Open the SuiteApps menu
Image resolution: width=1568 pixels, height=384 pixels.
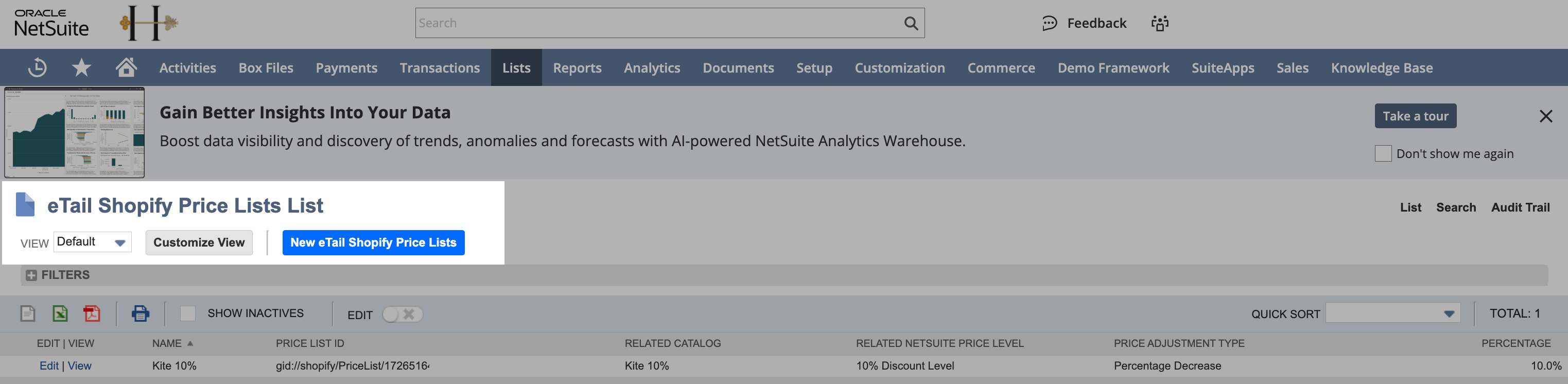[1223, 67]
